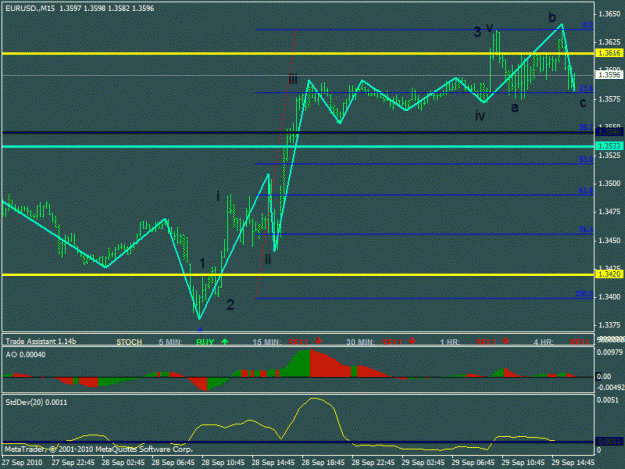Viewport: 625px width, 469px height.
Task: Select the wave label 'v' near the top
Action: tap(489, 27)
